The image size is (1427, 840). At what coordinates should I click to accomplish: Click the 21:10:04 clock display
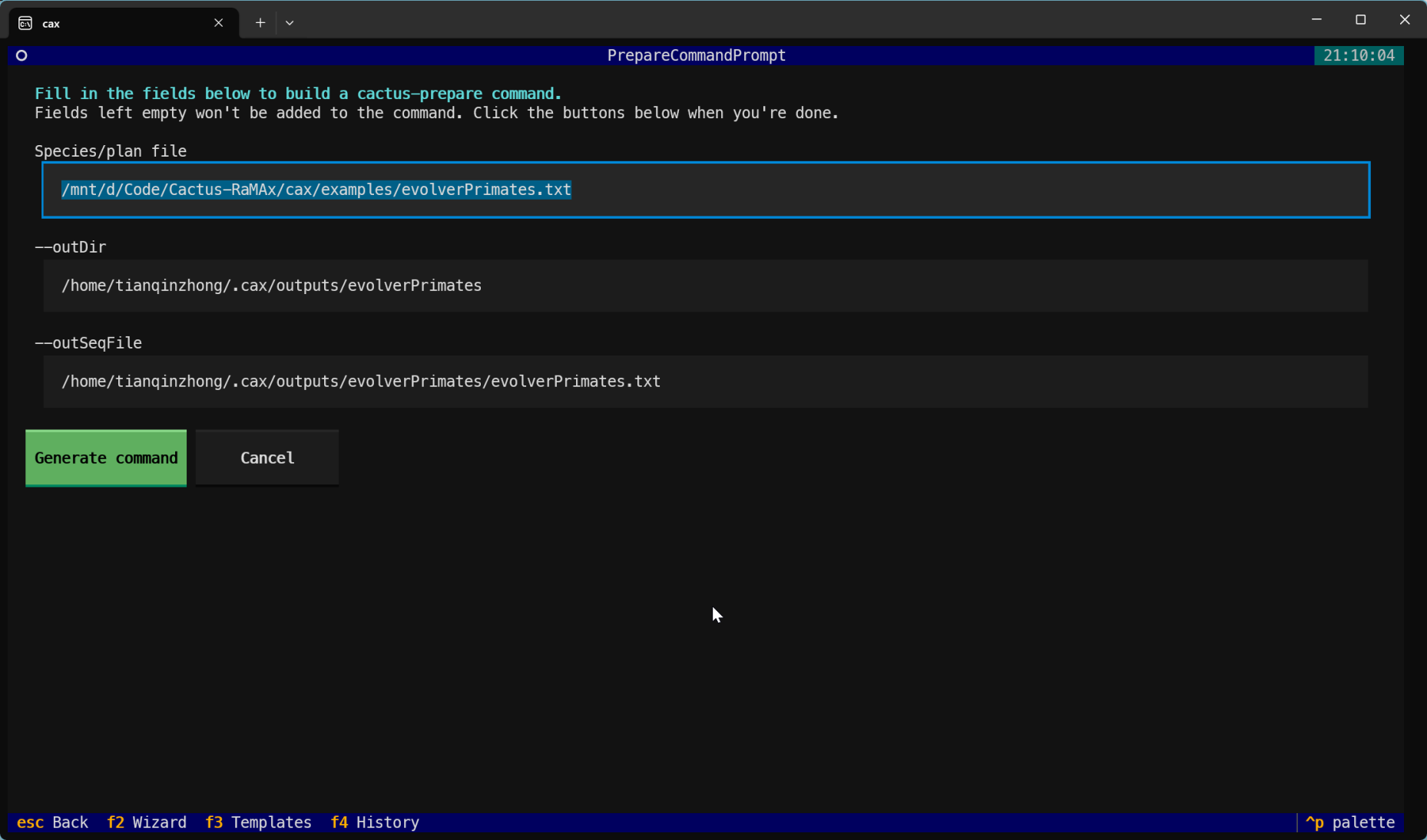(1359, 55)
